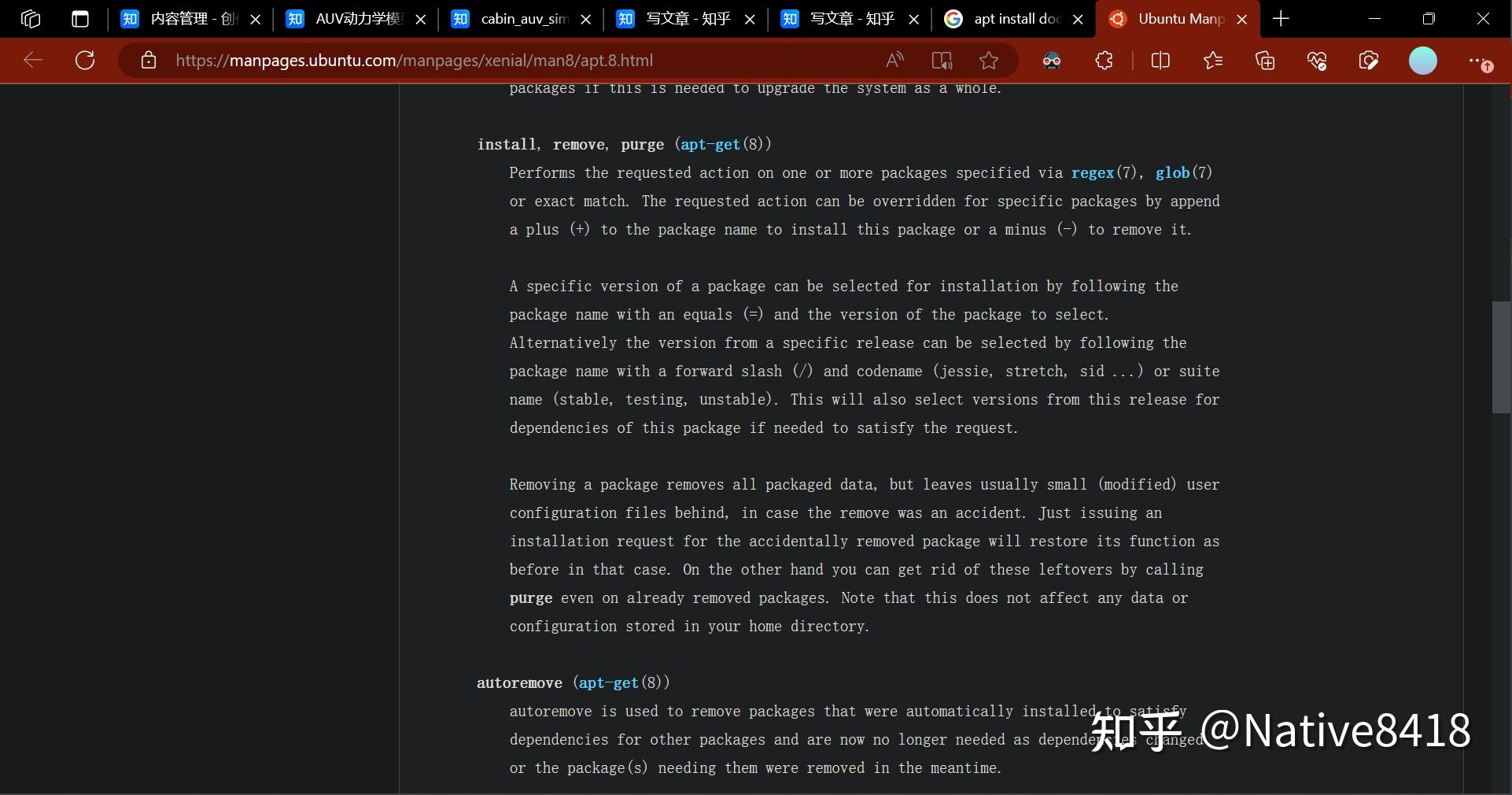
Task: Close the Ubuntu Manpage tab
Action: (x=1242, y=20)
